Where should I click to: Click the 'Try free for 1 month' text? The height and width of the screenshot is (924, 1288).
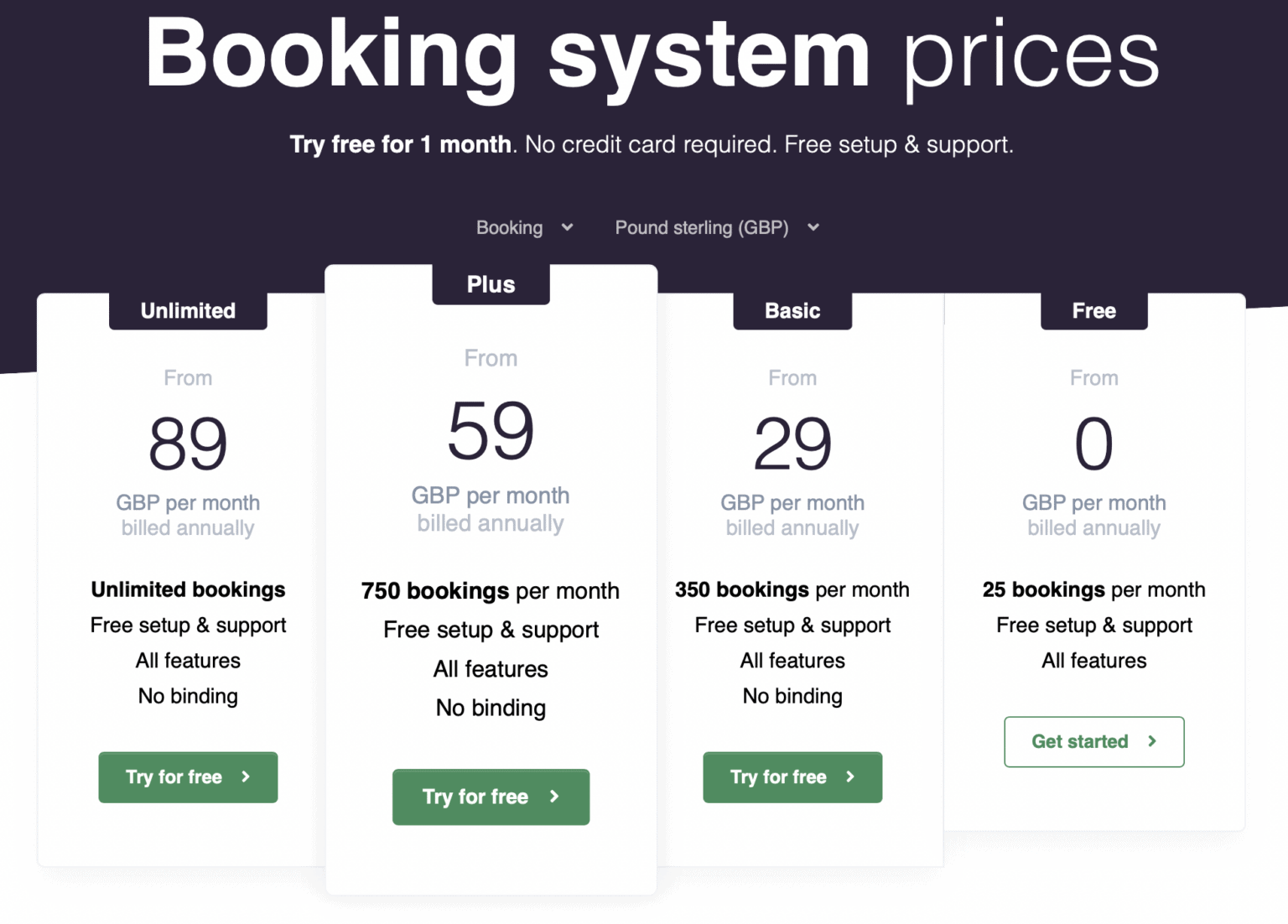click(401, 144)
